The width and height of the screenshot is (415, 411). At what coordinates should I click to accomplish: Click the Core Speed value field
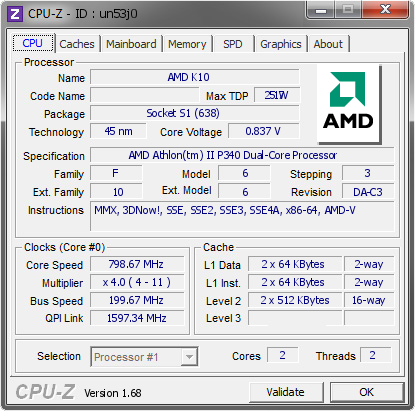point(137,264)
